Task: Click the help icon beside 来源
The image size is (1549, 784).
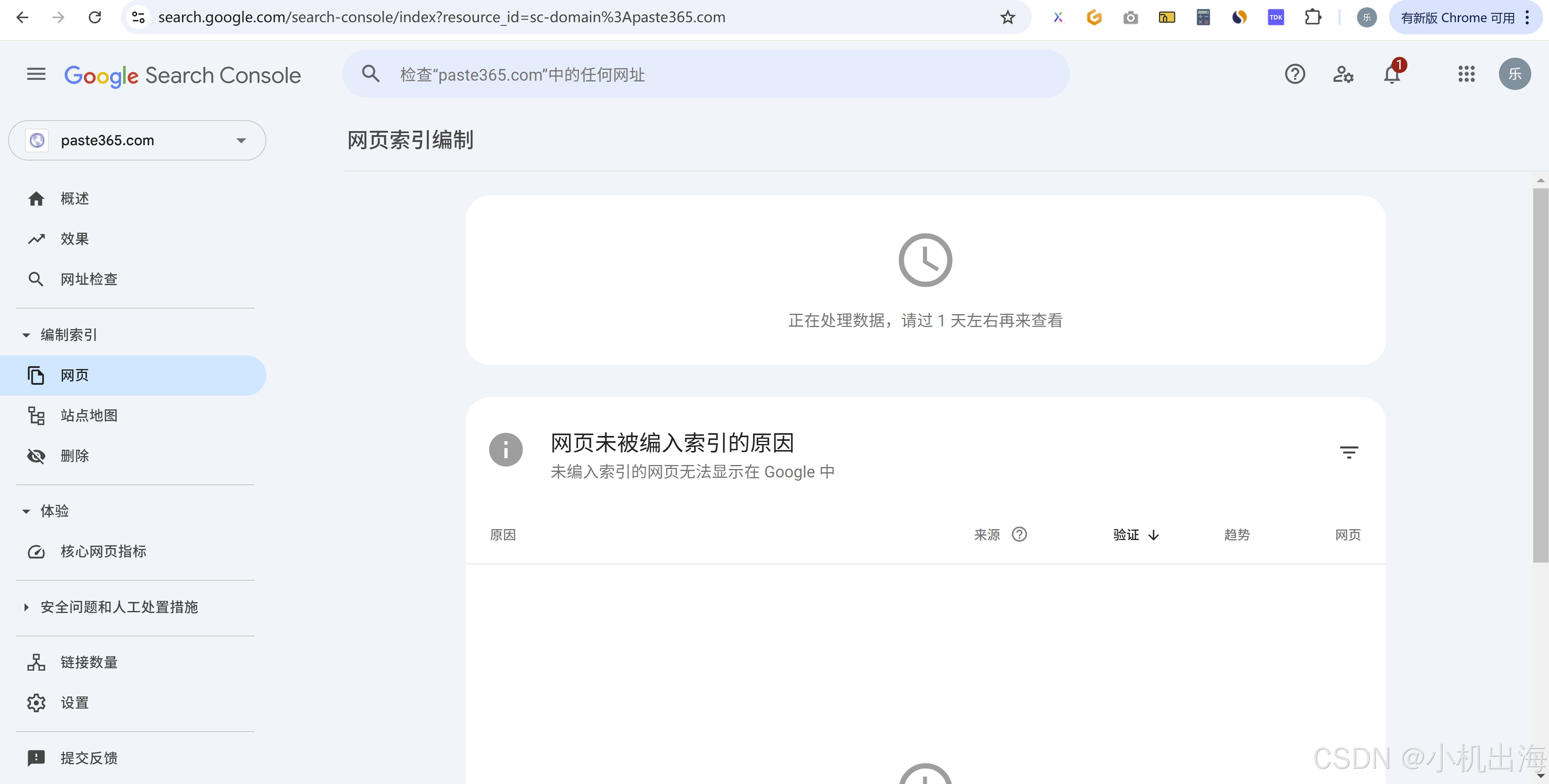Action: click(1019, 534)
